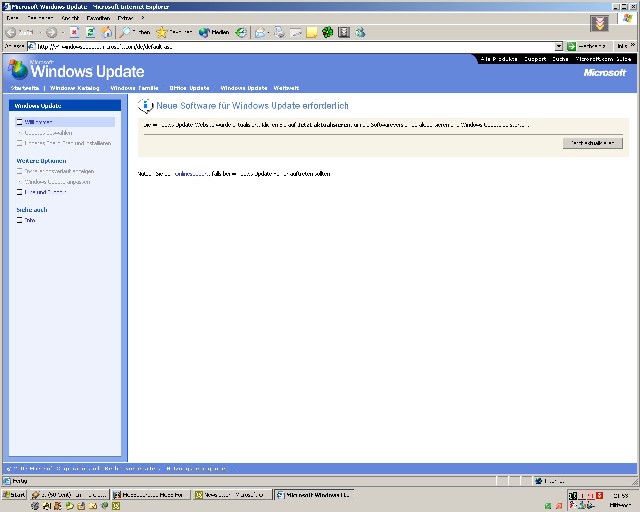640x512 pixels.
Task: Open the Windows Familie link
Action: [134, 88]
